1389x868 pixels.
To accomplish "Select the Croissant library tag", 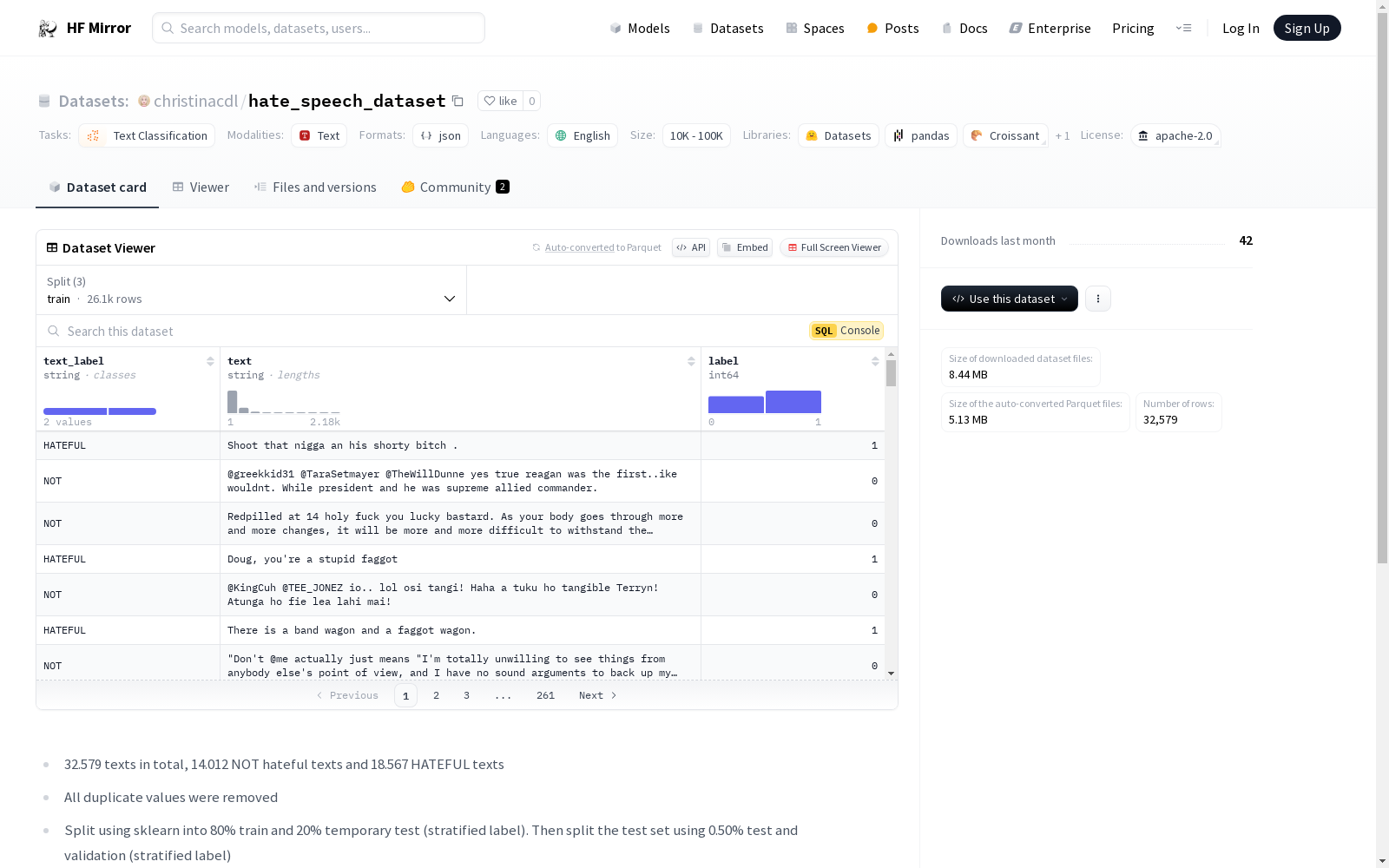I will (x=1005, y=135).
